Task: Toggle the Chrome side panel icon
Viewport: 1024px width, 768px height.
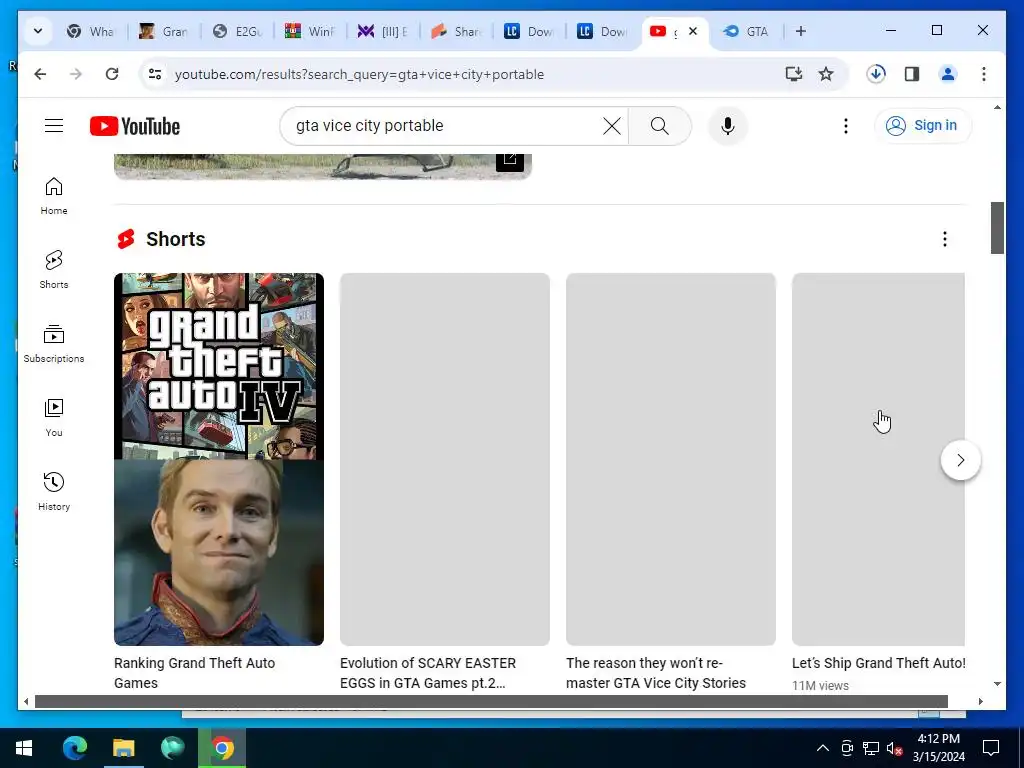Action: tap(912, 74)
